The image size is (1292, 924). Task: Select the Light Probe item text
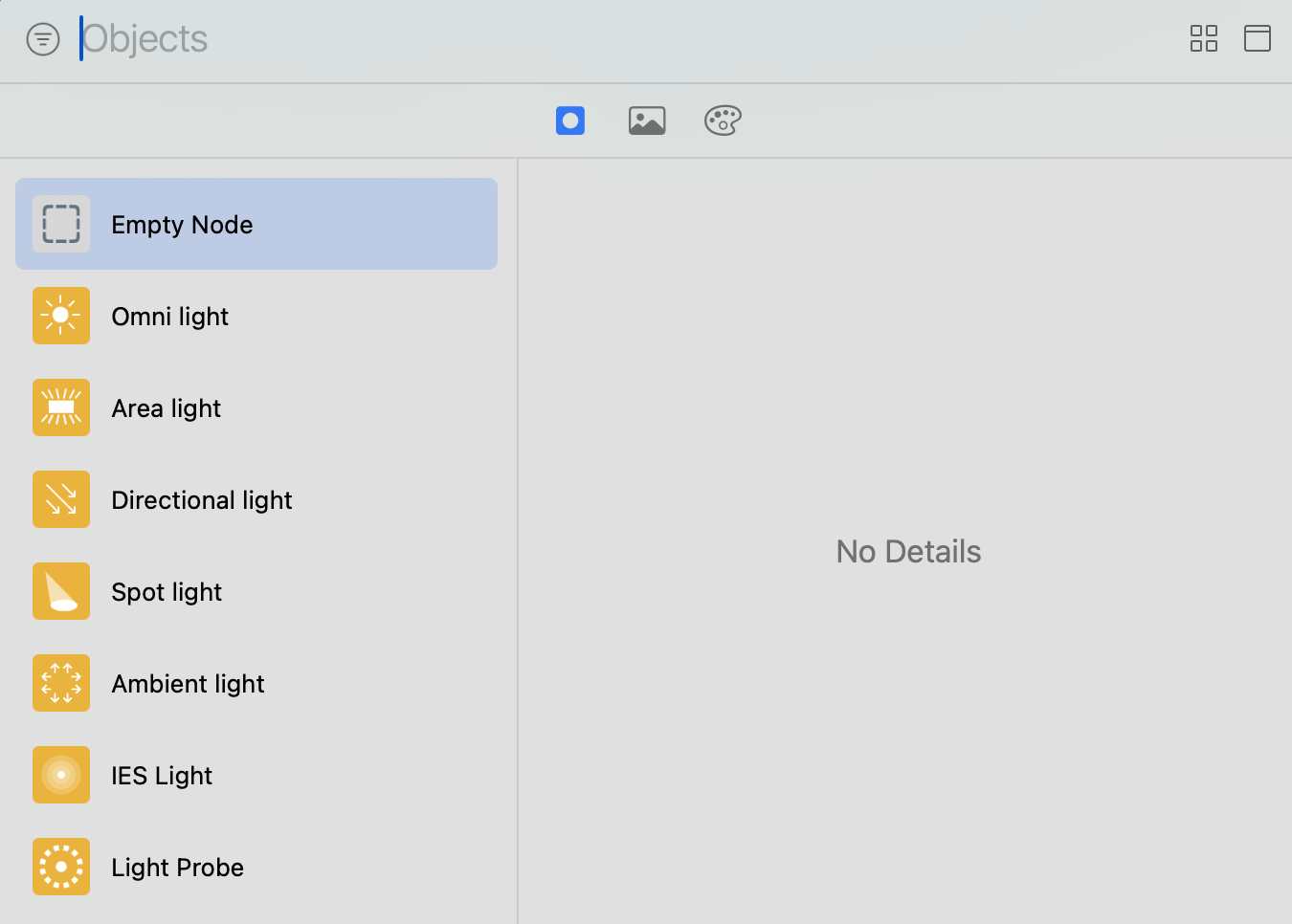177,868
